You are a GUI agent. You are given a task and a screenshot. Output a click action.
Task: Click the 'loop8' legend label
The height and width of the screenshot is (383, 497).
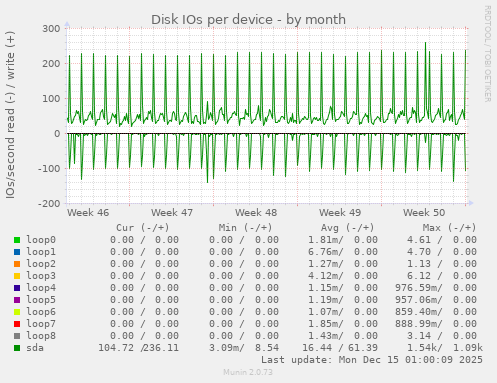coord(41,336)
